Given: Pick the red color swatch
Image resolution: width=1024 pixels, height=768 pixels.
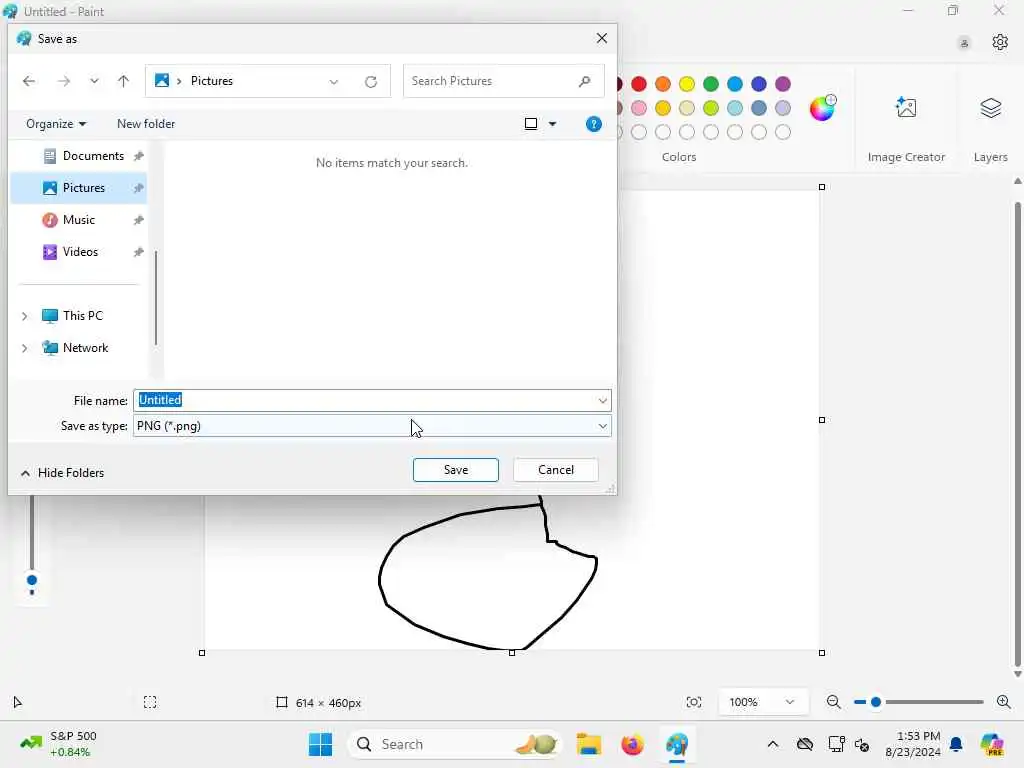Looking at the screenshot, I should tap(639, 84).
